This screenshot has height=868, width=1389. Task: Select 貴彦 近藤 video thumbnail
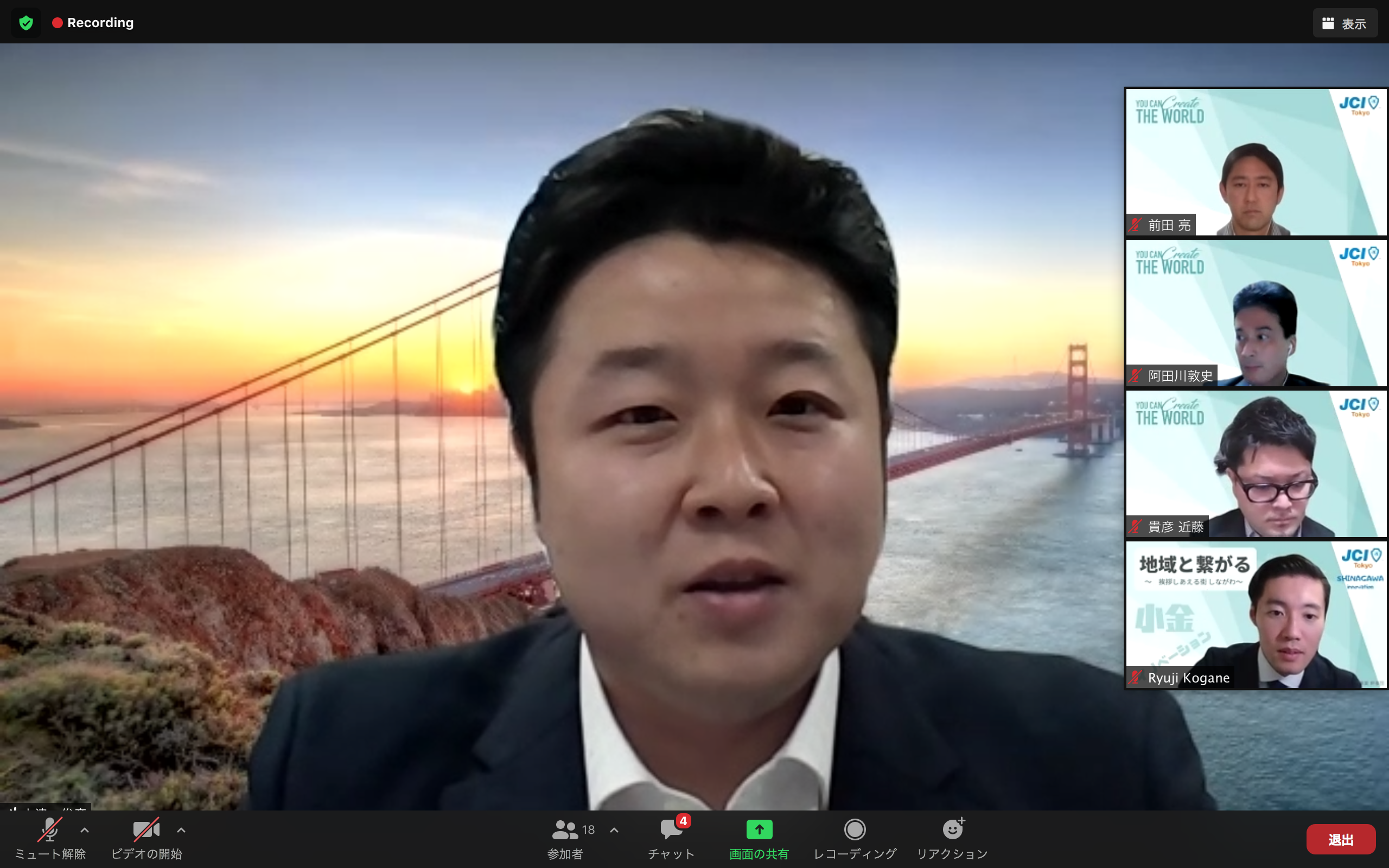(x=1256, y=464)
